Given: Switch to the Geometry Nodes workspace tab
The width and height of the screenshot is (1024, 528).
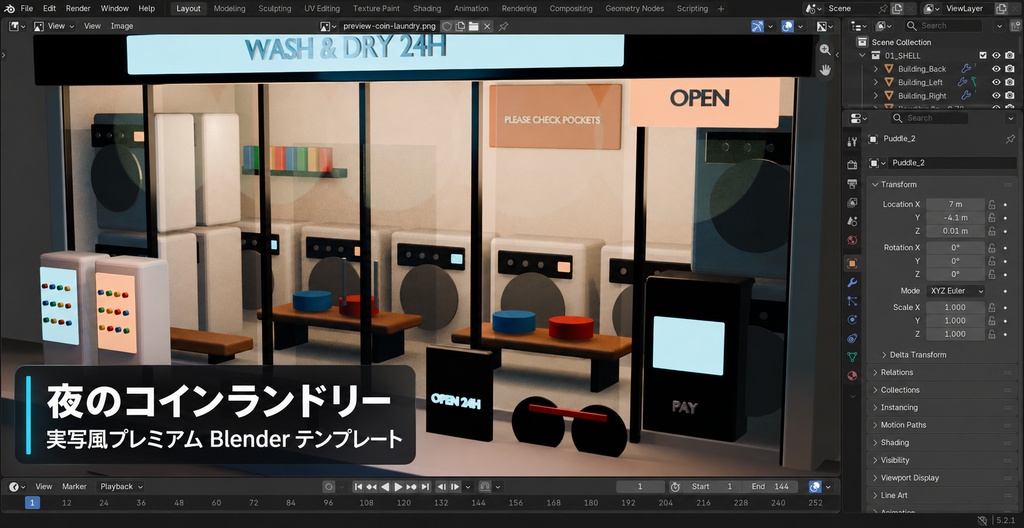Looking at the screenshot, I should tap(634, 8).
